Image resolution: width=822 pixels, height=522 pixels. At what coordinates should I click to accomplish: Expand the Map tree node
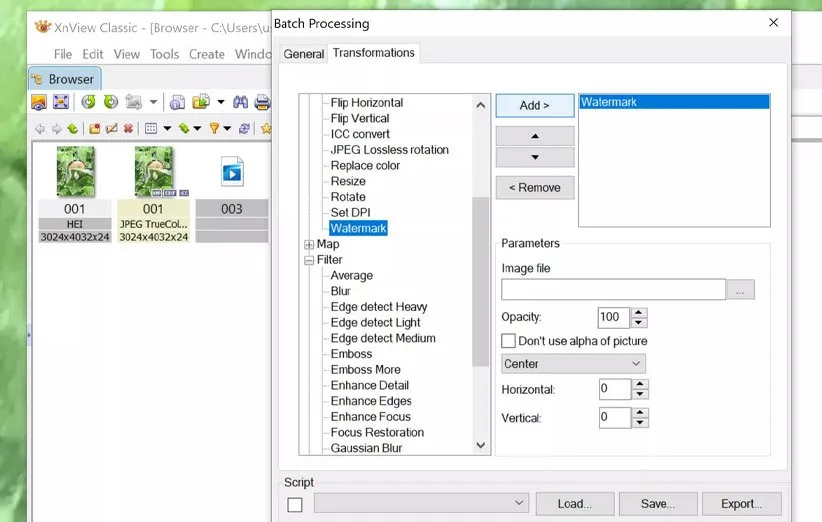309,244
